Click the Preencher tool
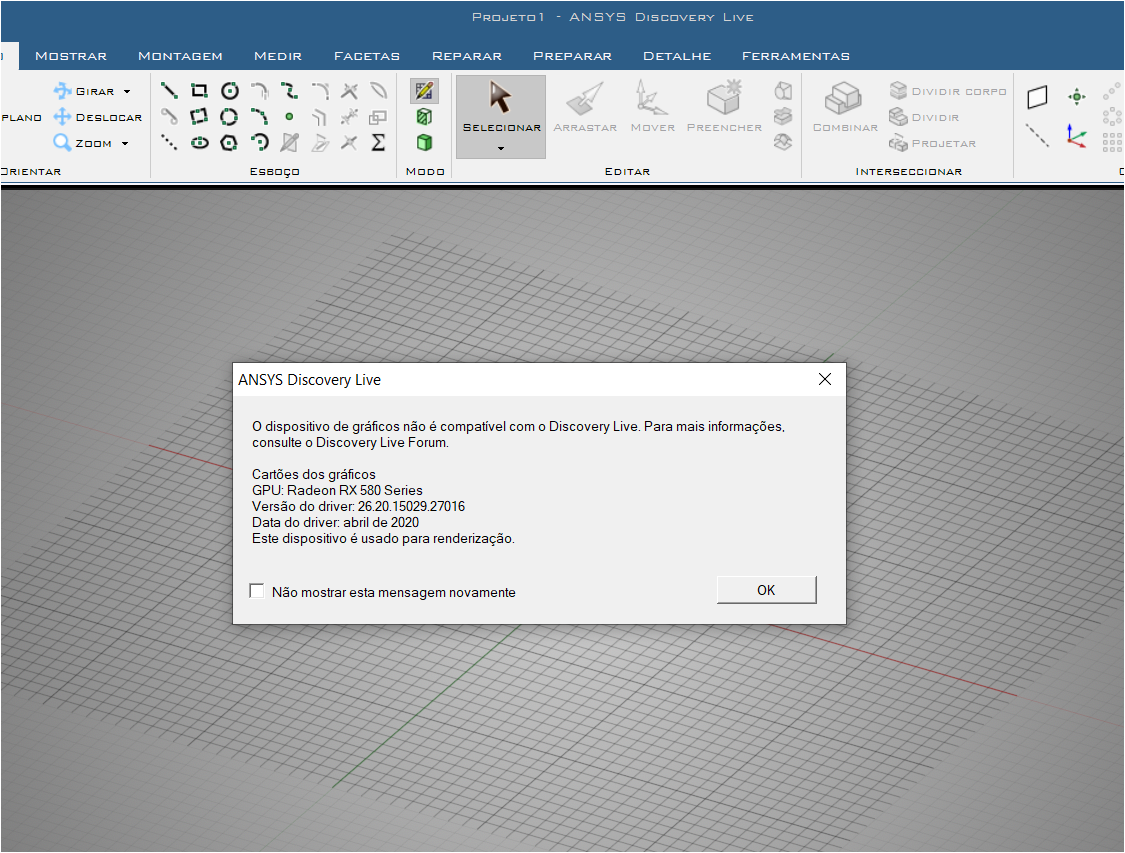This screenshot has width=1125, height=853. click(724, 108)
